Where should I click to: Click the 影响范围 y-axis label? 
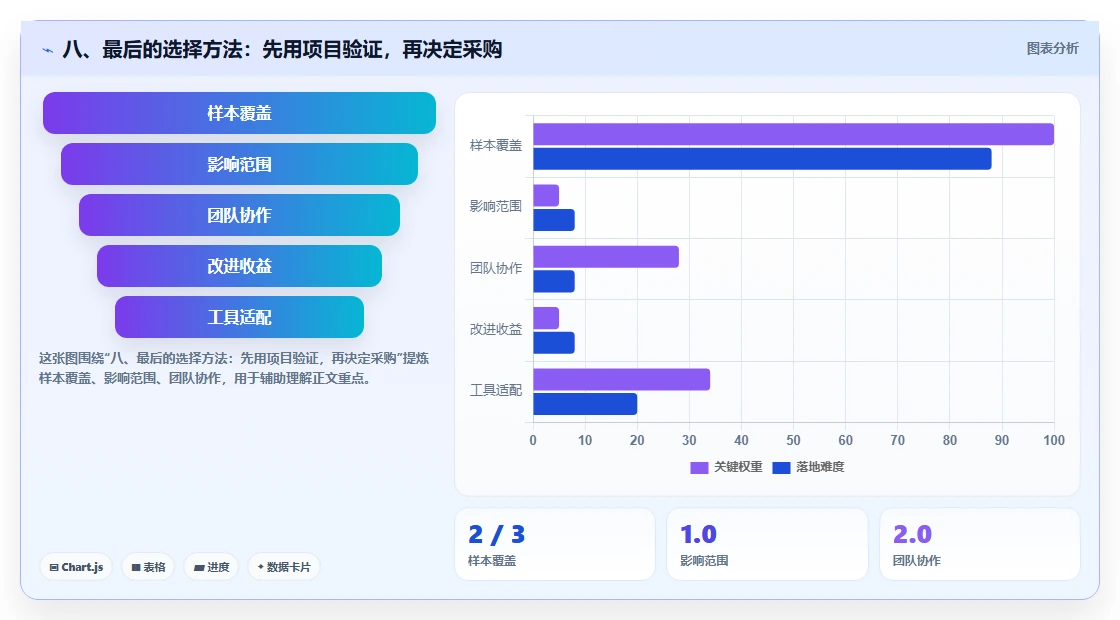tap(496, 206)
